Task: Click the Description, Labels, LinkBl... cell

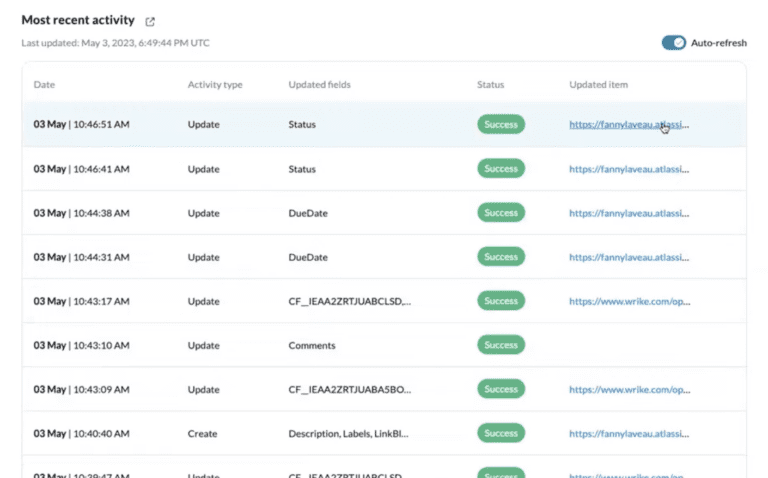Action: tap(348, 433)
